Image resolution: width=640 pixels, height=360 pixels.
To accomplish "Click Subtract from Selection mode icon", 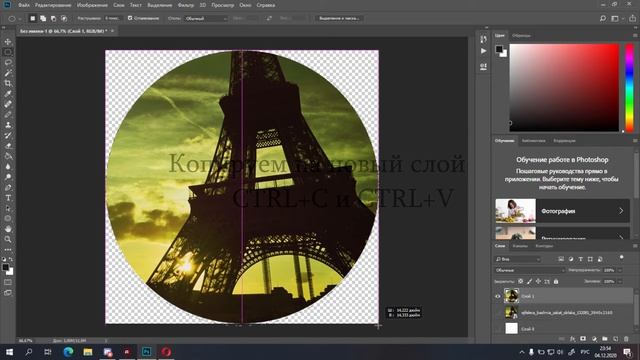I will (53, 18).
